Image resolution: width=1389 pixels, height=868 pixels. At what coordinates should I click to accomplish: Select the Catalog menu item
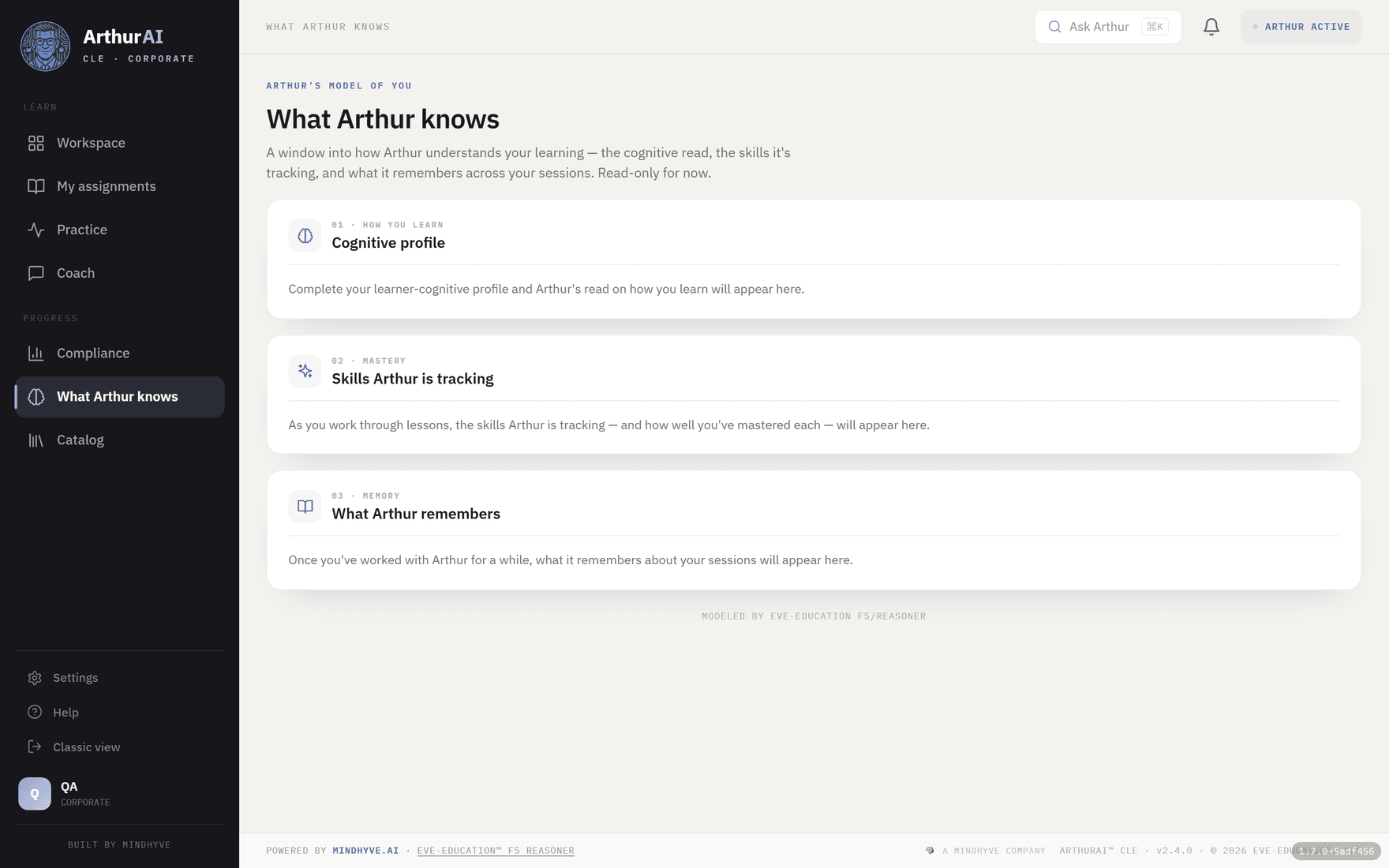[119, 440]
